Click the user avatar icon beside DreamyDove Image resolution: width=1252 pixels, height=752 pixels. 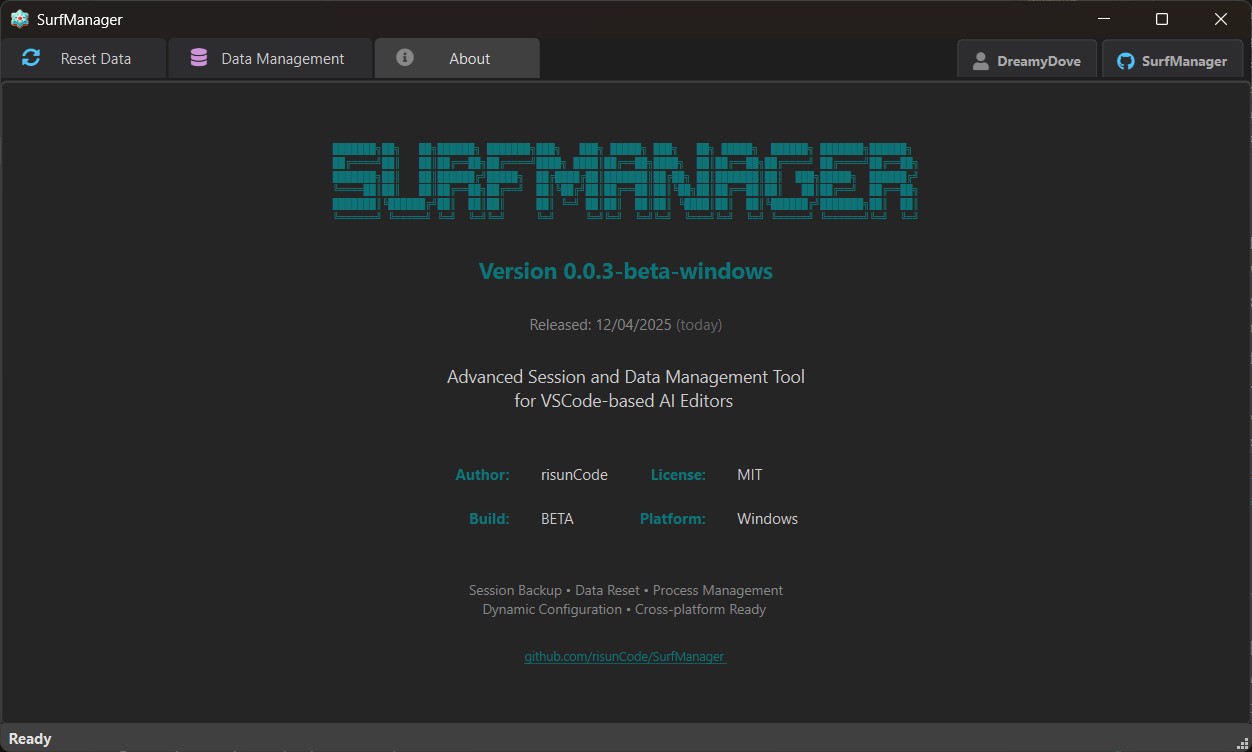coord(981,61)
